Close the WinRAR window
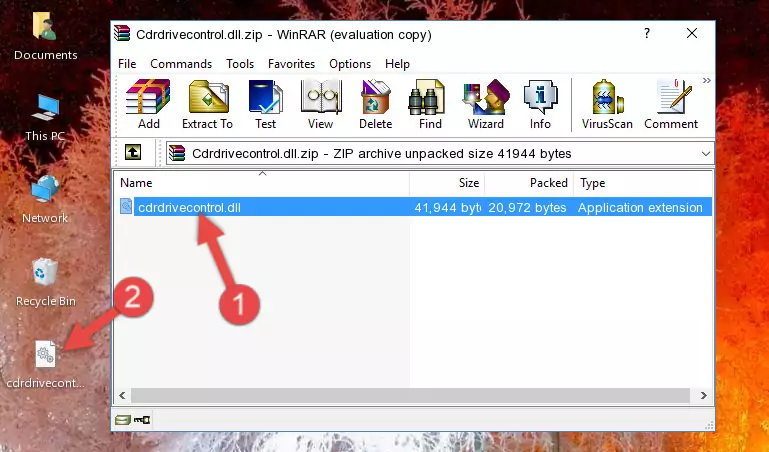 tap(692, 33)
